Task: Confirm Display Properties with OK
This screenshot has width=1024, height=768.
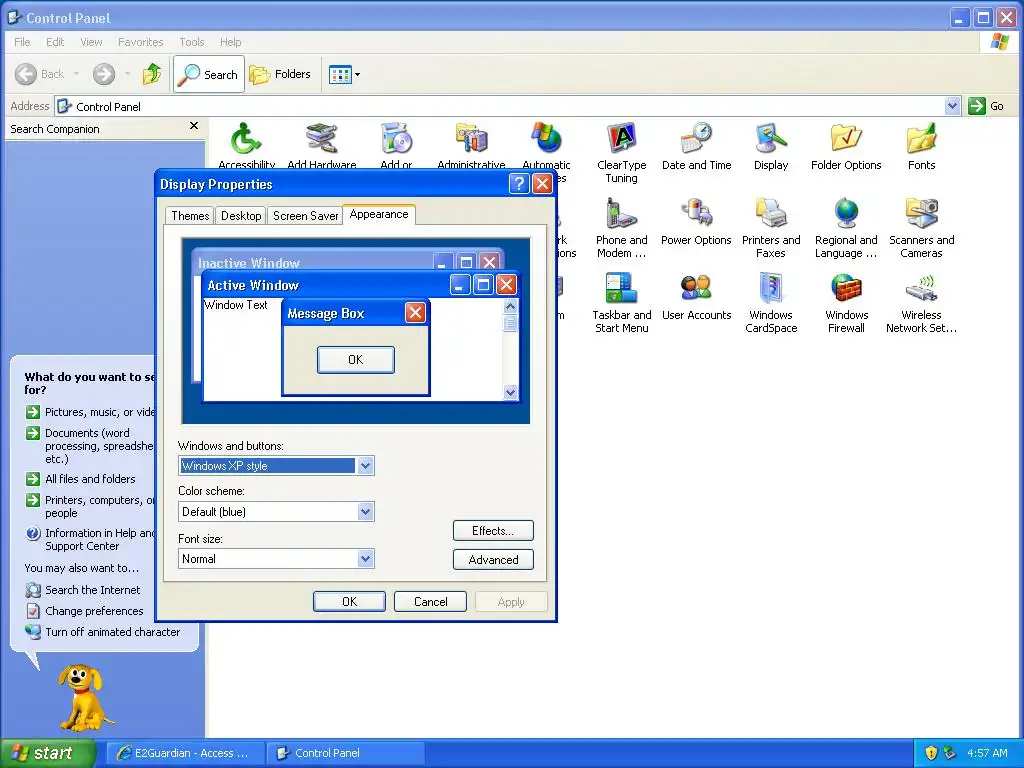Action: pyautogui.click(x=349, y=601)
